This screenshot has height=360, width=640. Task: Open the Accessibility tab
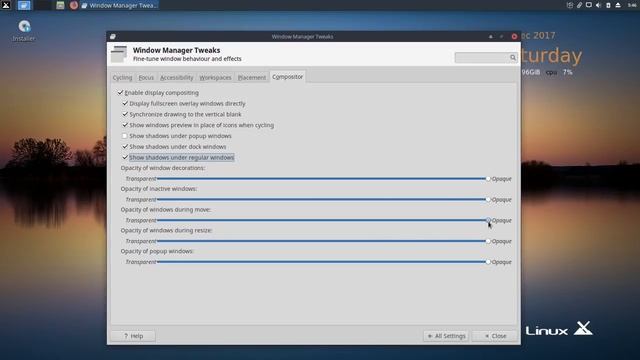point(176,77)
